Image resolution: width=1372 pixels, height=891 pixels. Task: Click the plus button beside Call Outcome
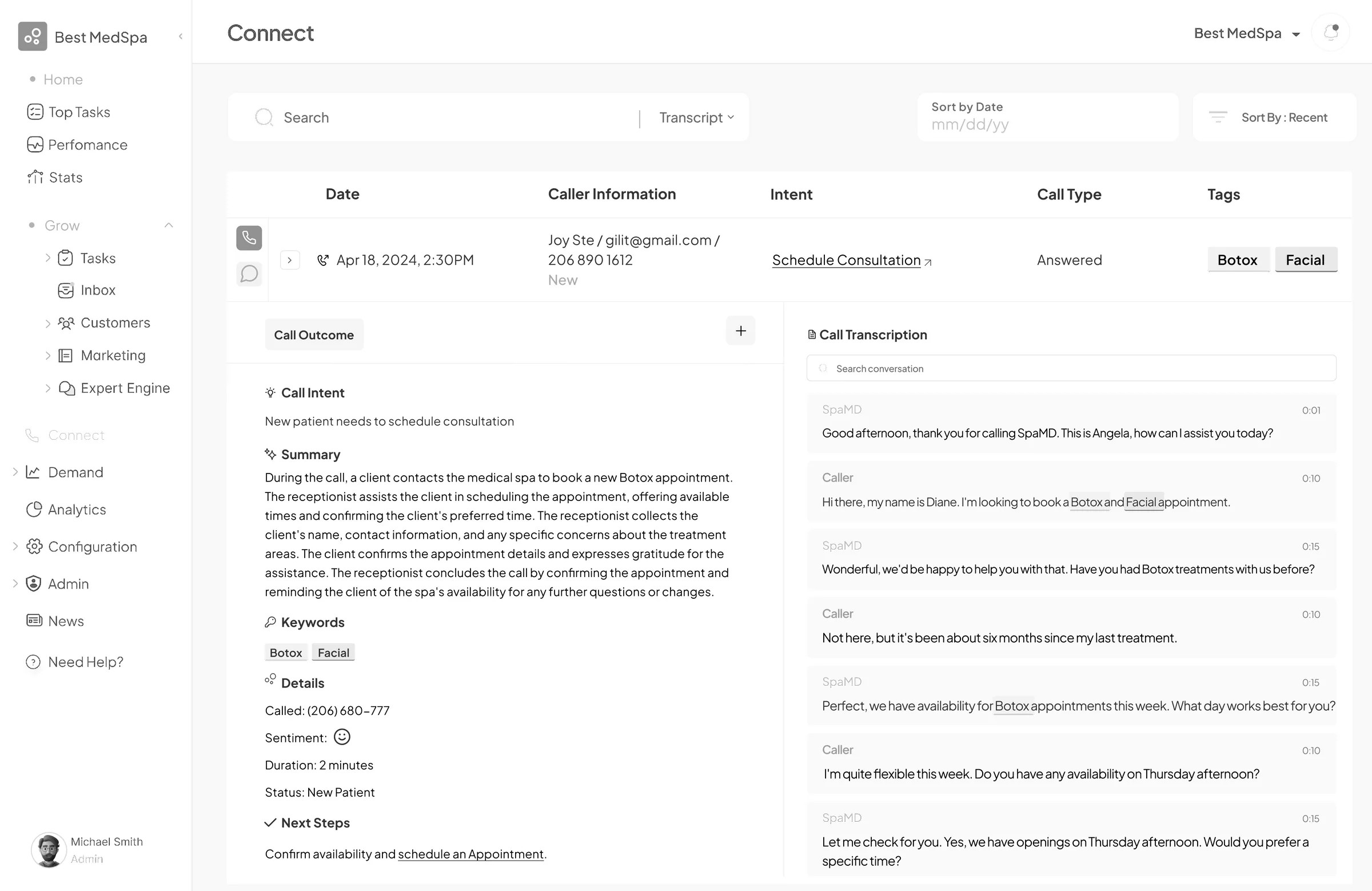[740, 331]
